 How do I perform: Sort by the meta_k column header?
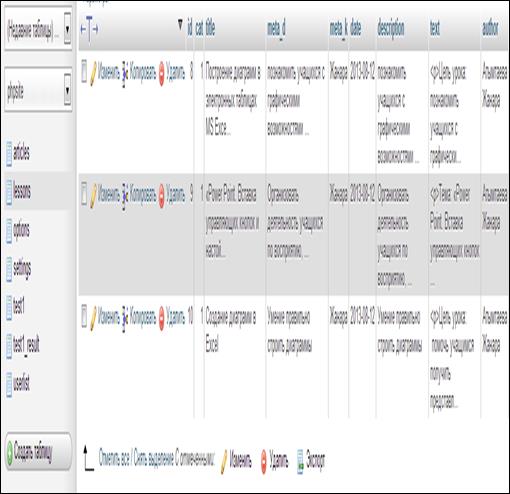pyautogui.click(x=338, y=29)
